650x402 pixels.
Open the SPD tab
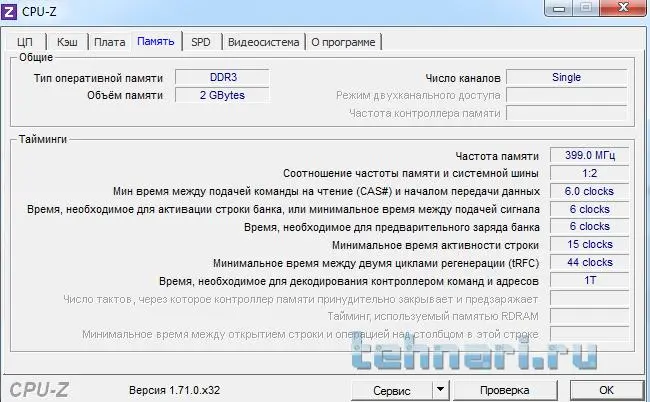tap(201, 42)
